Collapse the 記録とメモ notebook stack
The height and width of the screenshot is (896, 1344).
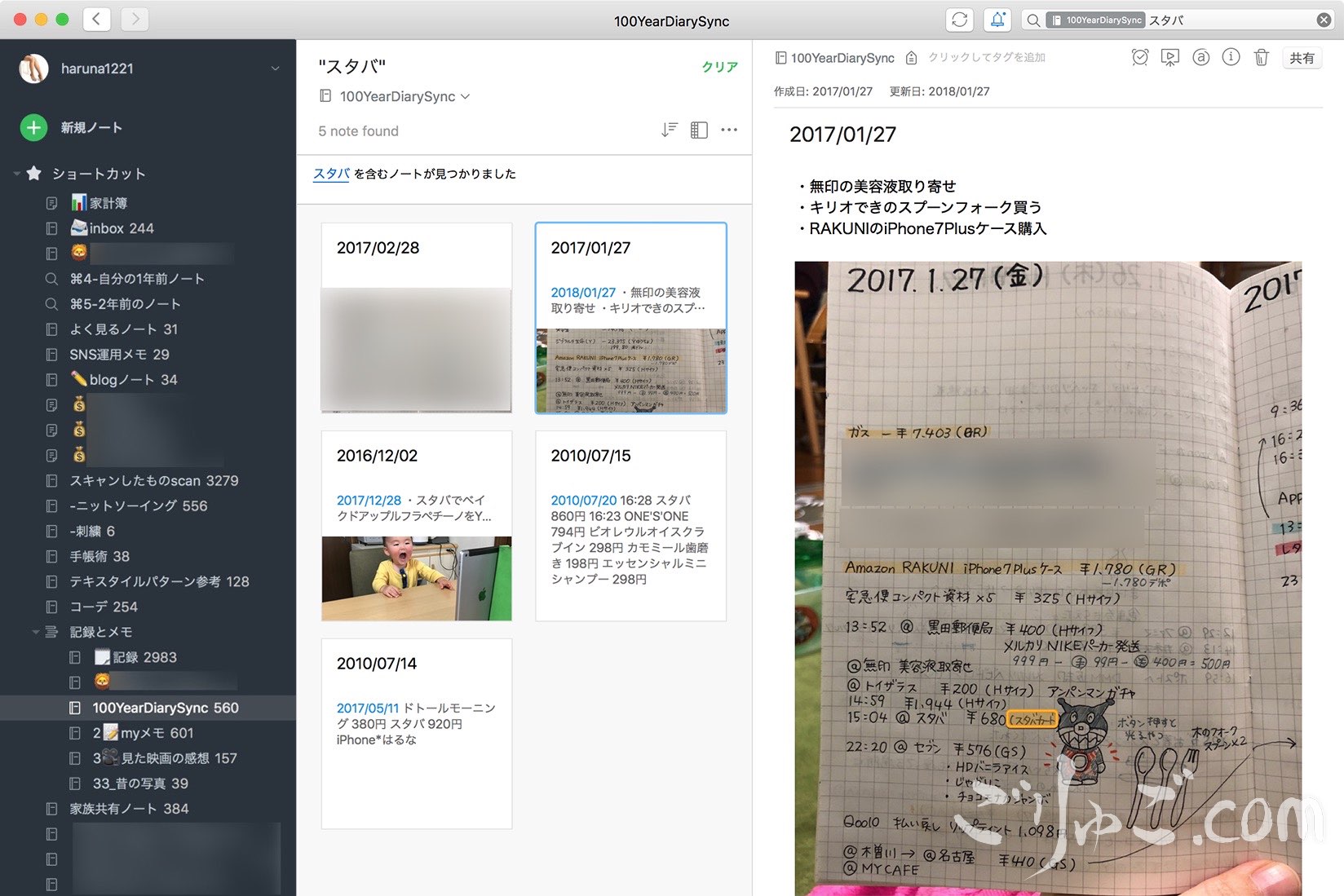[x=35, y=632]
